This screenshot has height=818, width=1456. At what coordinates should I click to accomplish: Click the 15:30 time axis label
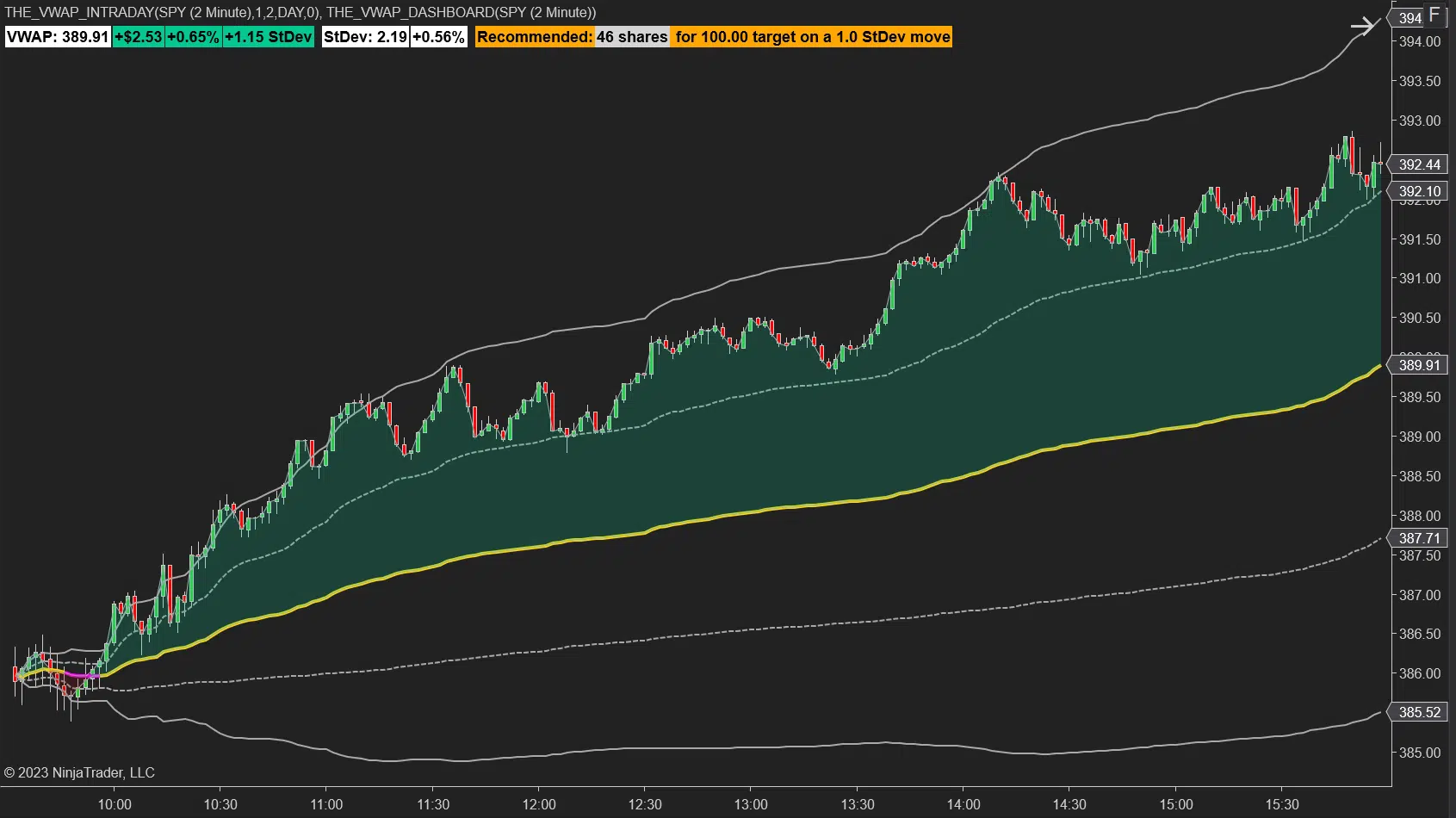tap(1282, 804)
